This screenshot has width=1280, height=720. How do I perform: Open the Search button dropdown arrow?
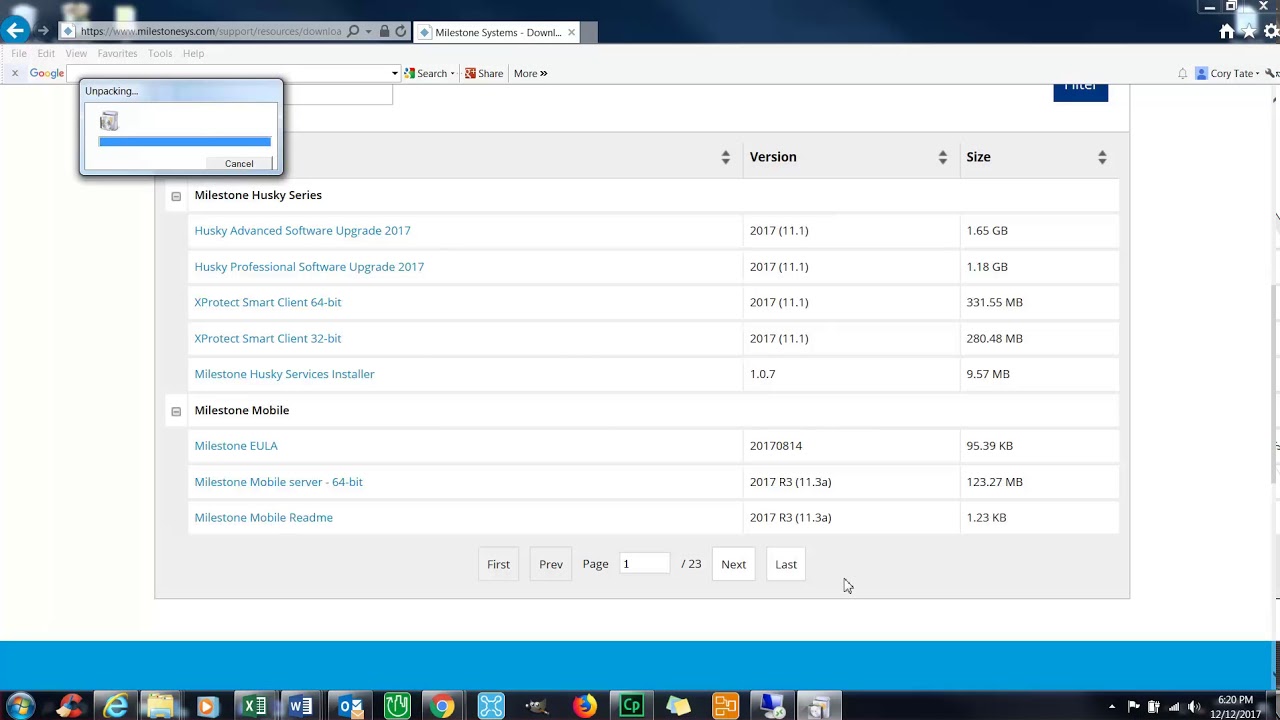(x=452, y=73)
